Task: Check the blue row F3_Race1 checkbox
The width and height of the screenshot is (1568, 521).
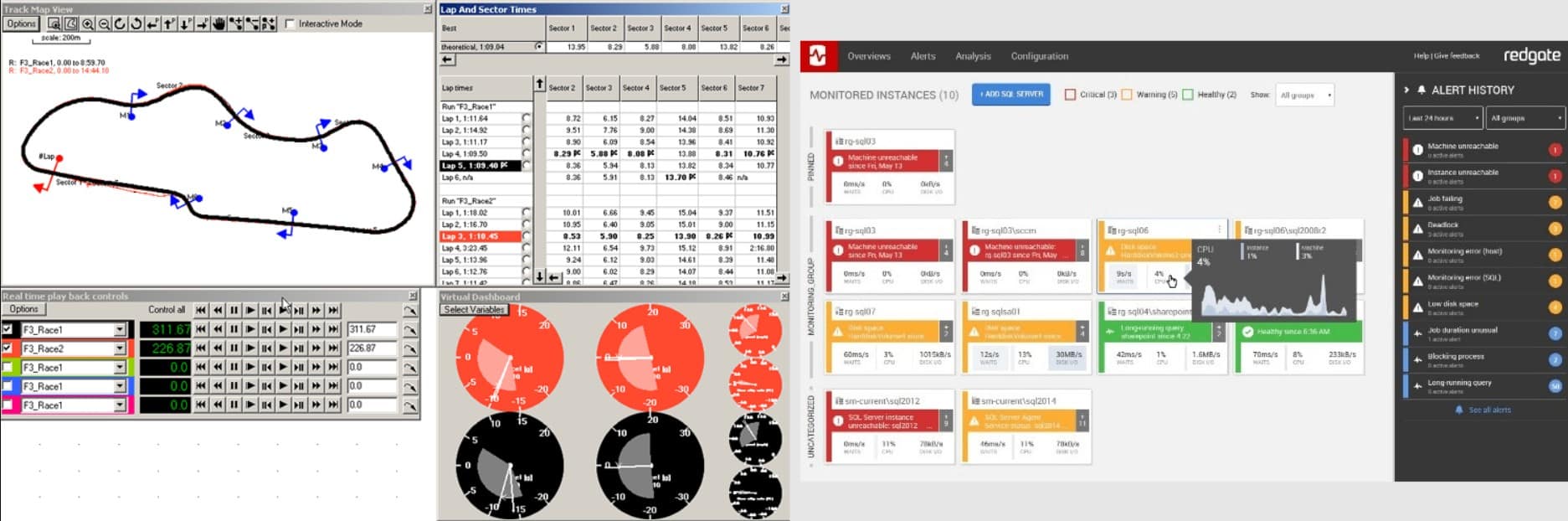Action: [8, 386]
